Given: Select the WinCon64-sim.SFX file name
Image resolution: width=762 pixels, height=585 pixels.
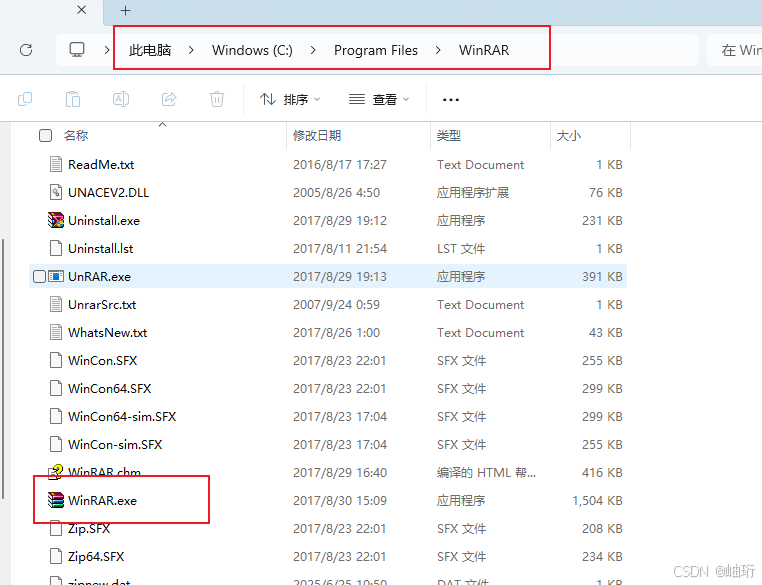Looking at the screenshot, I should click(122, 417).
